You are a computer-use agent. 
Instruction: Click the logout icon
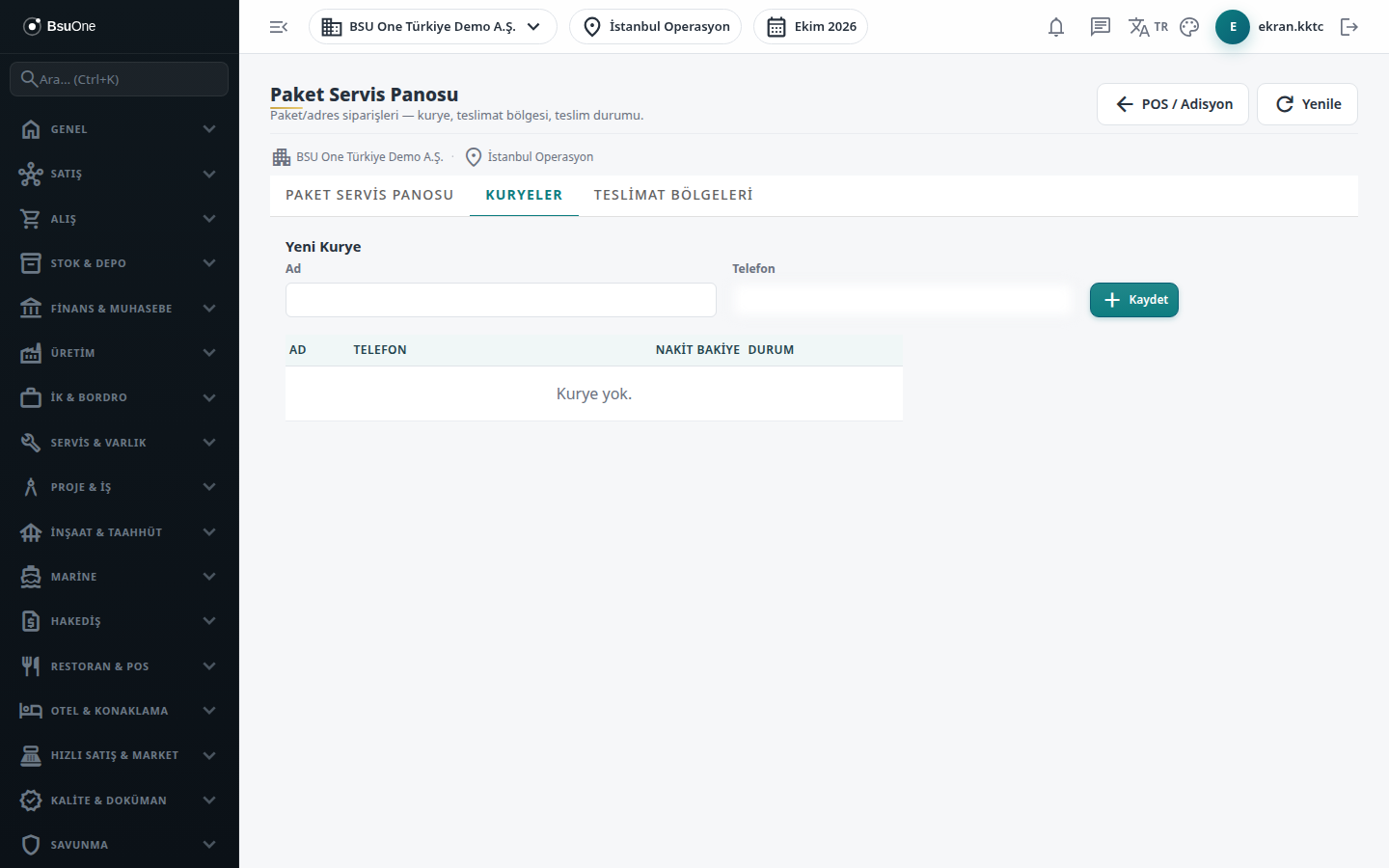[1349, 27]
